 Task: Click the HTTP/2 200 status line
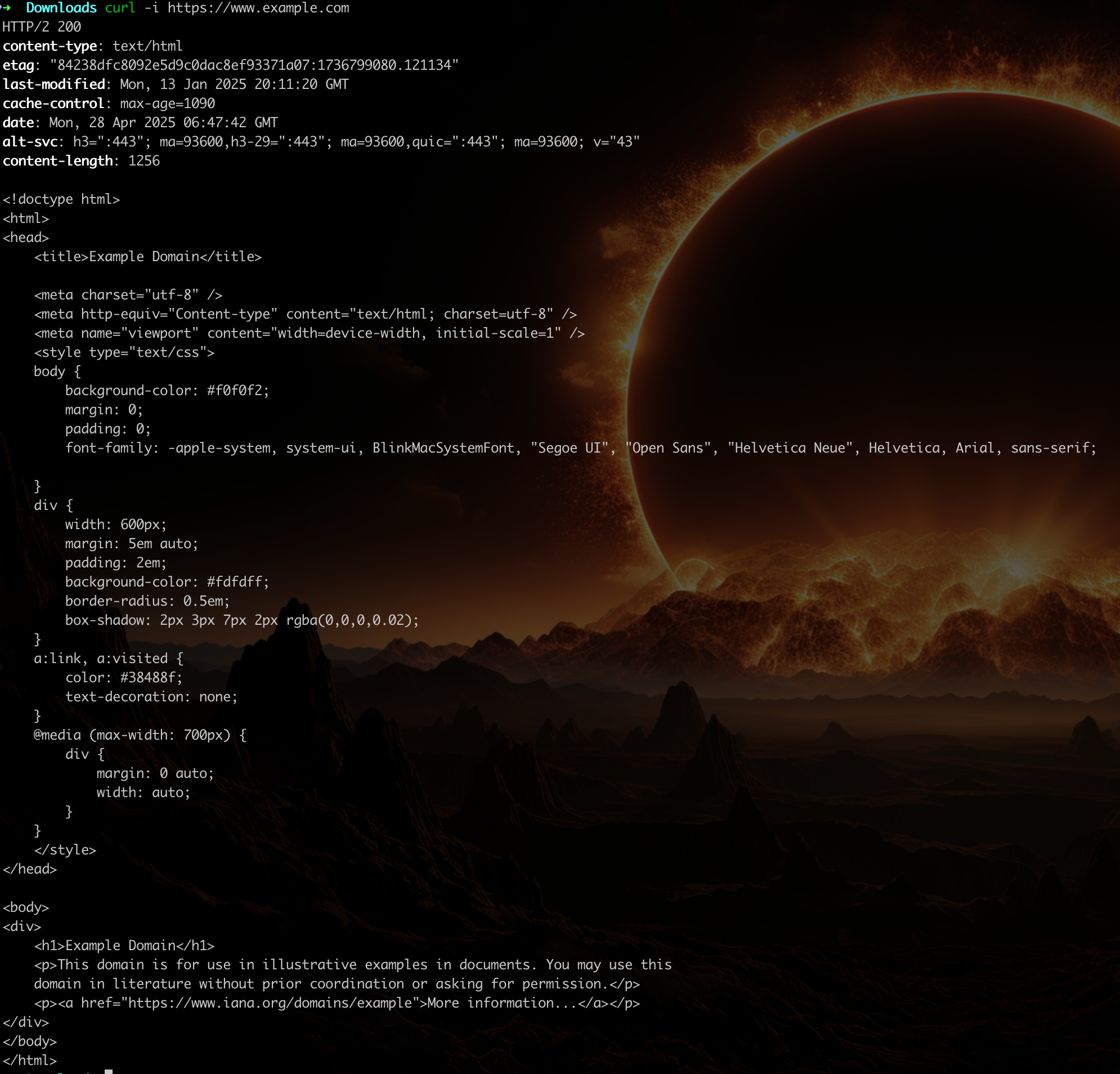[x=42, y=27]
